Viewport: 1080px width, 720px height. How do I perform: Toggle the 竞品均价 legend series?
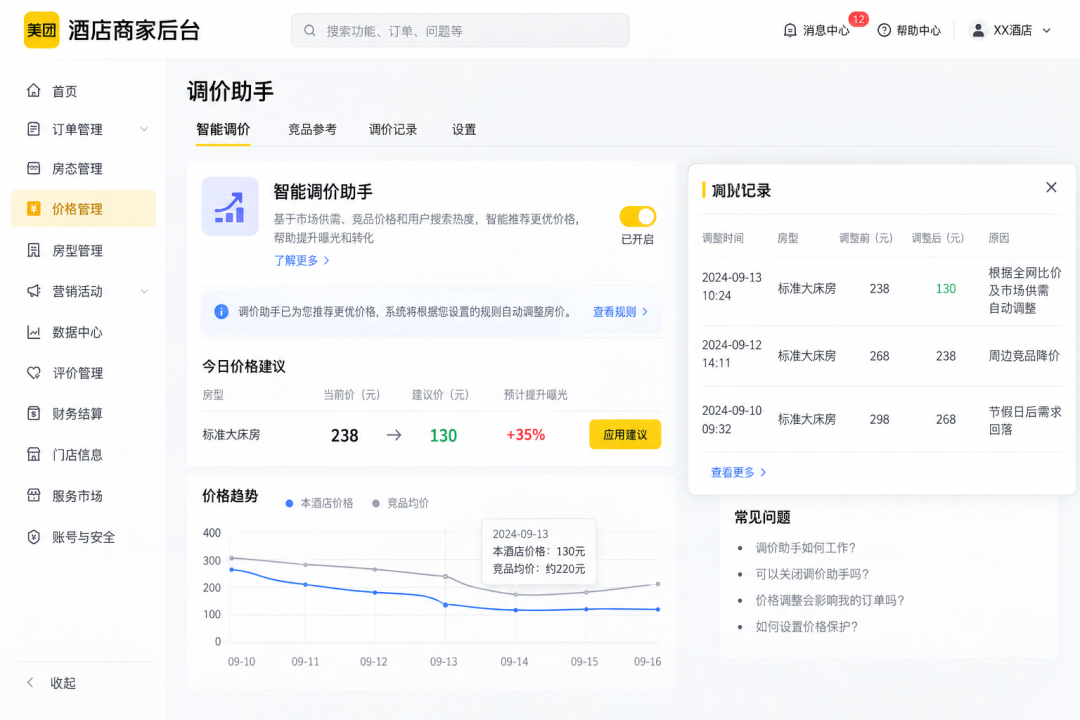[400, 503]
